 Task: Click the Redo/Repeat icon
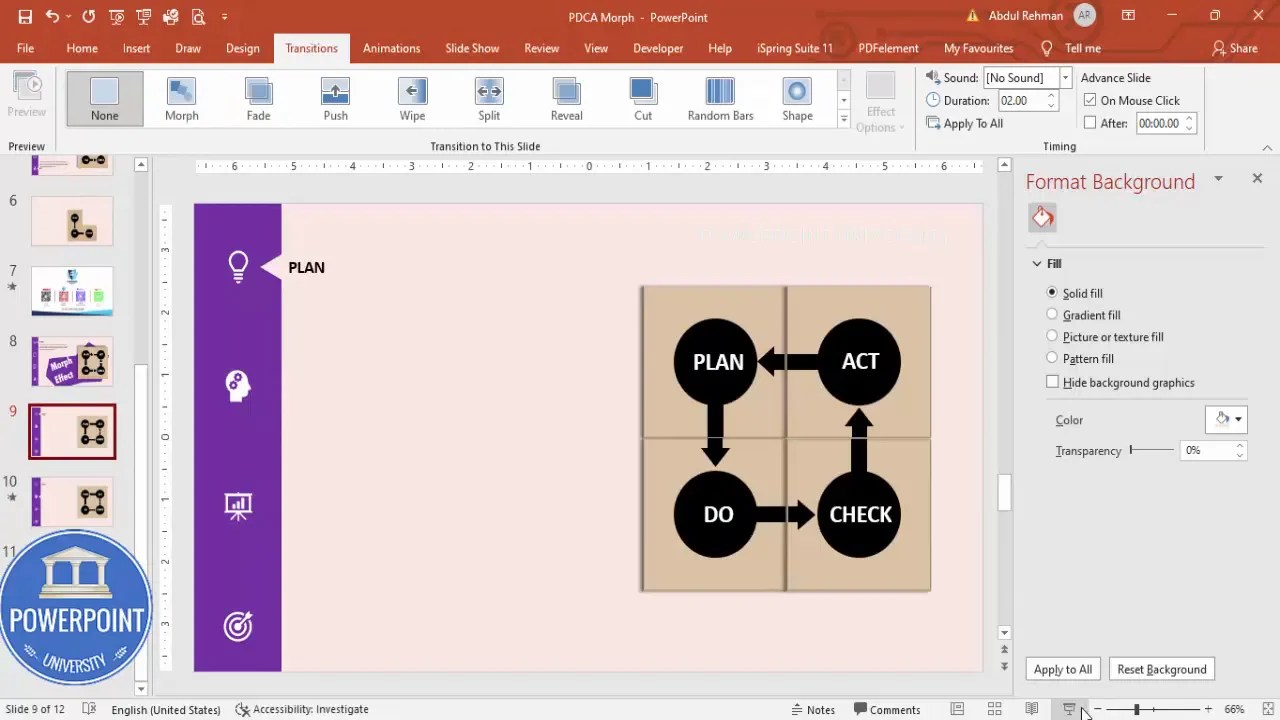tap(88, 17)
